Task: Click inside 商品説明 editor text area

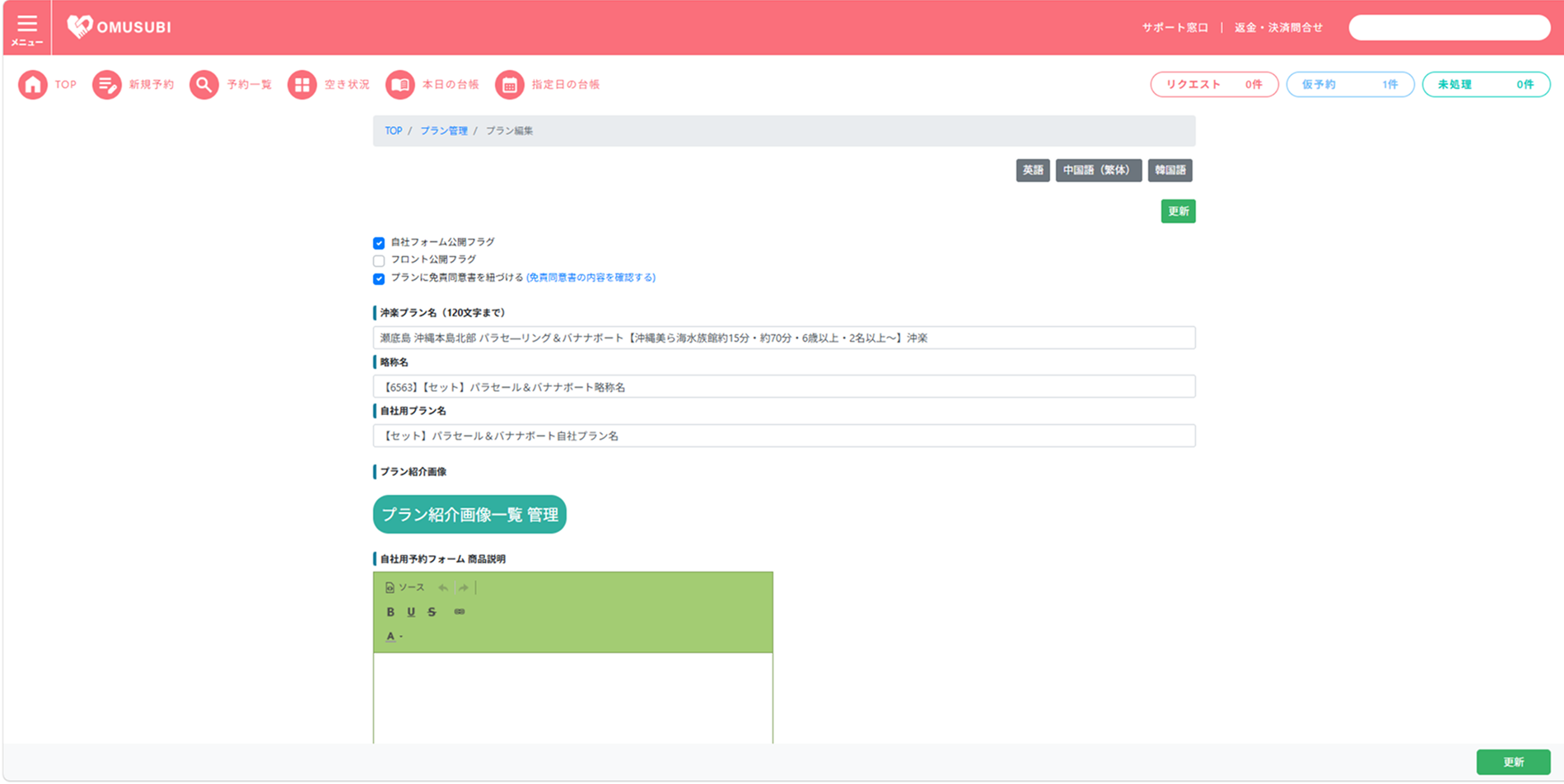Action: 573,698
